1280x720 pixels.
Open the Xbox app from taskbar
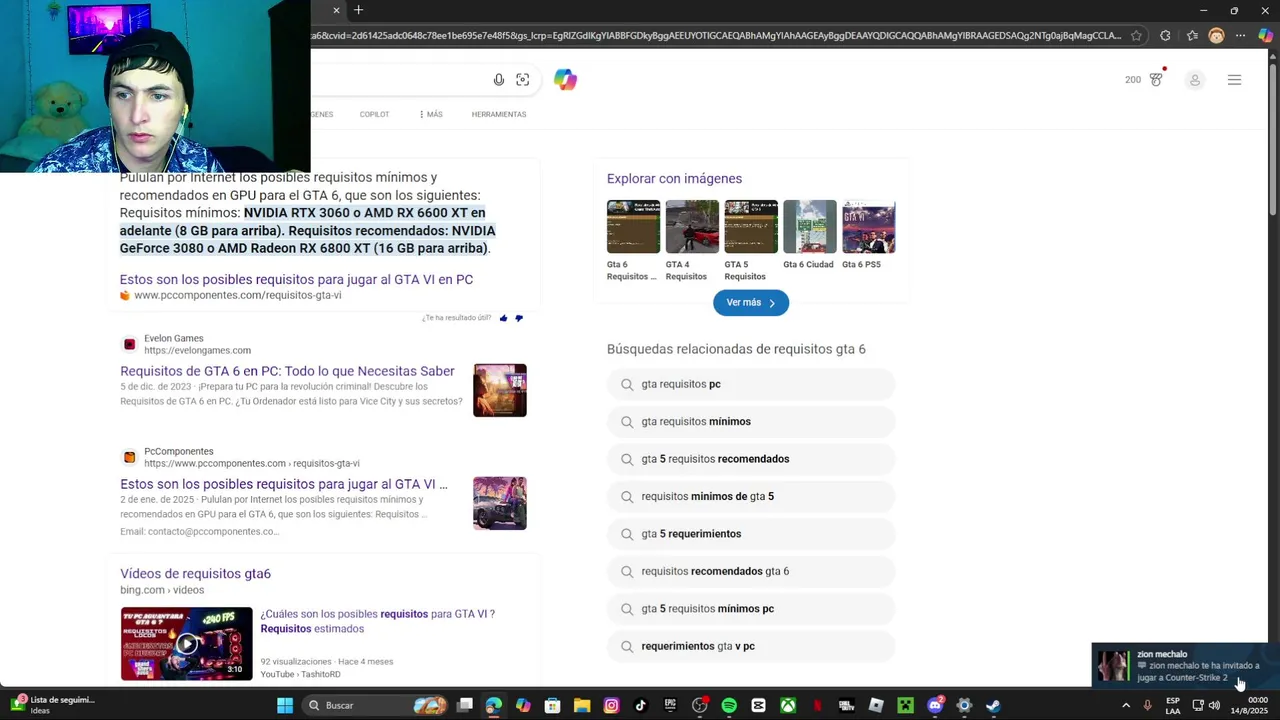click(x=788, y=705)
